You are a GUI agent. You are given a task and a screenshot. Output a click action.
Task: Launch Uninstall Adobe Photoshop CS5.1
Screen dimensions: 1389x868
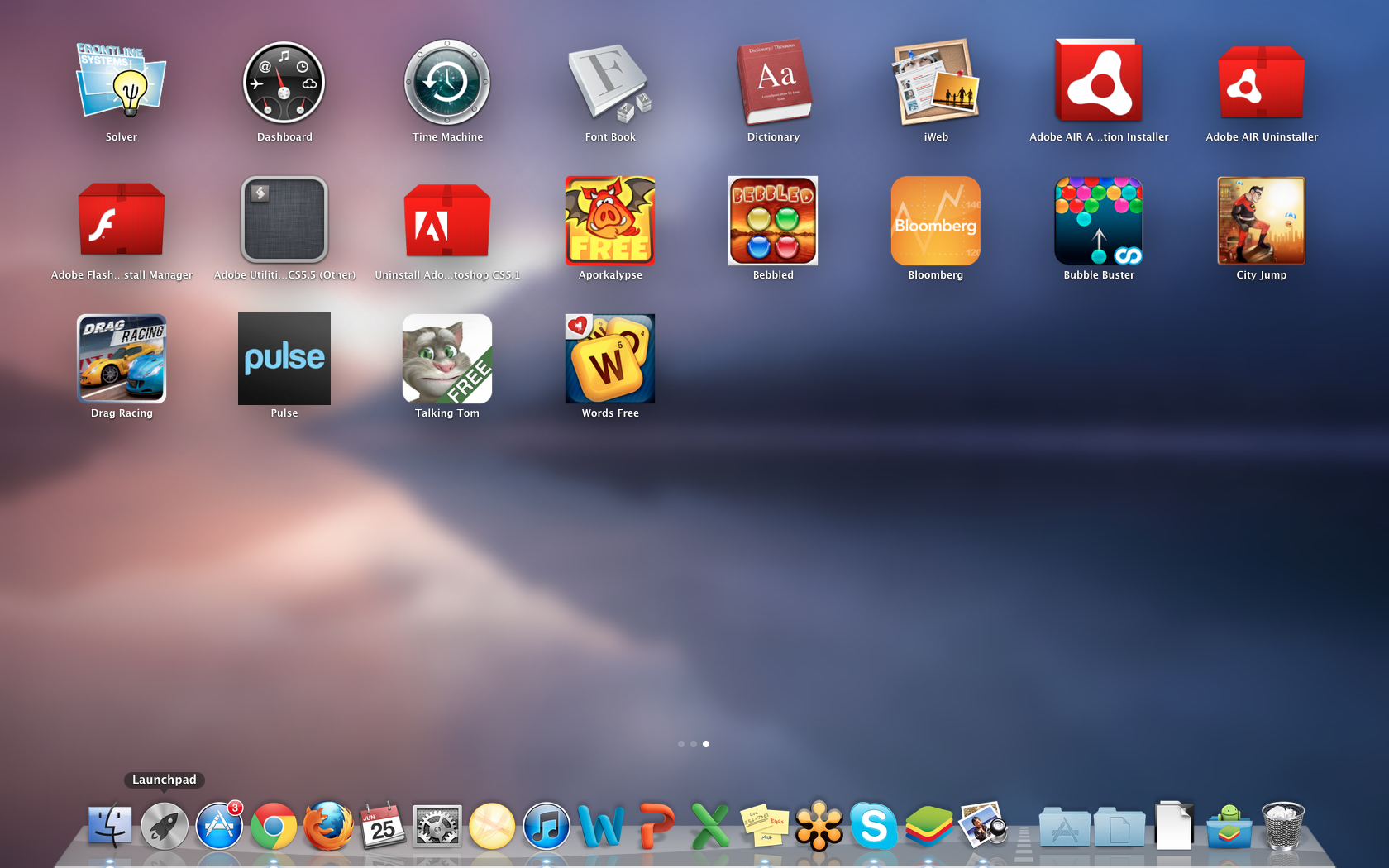[447, 221]
